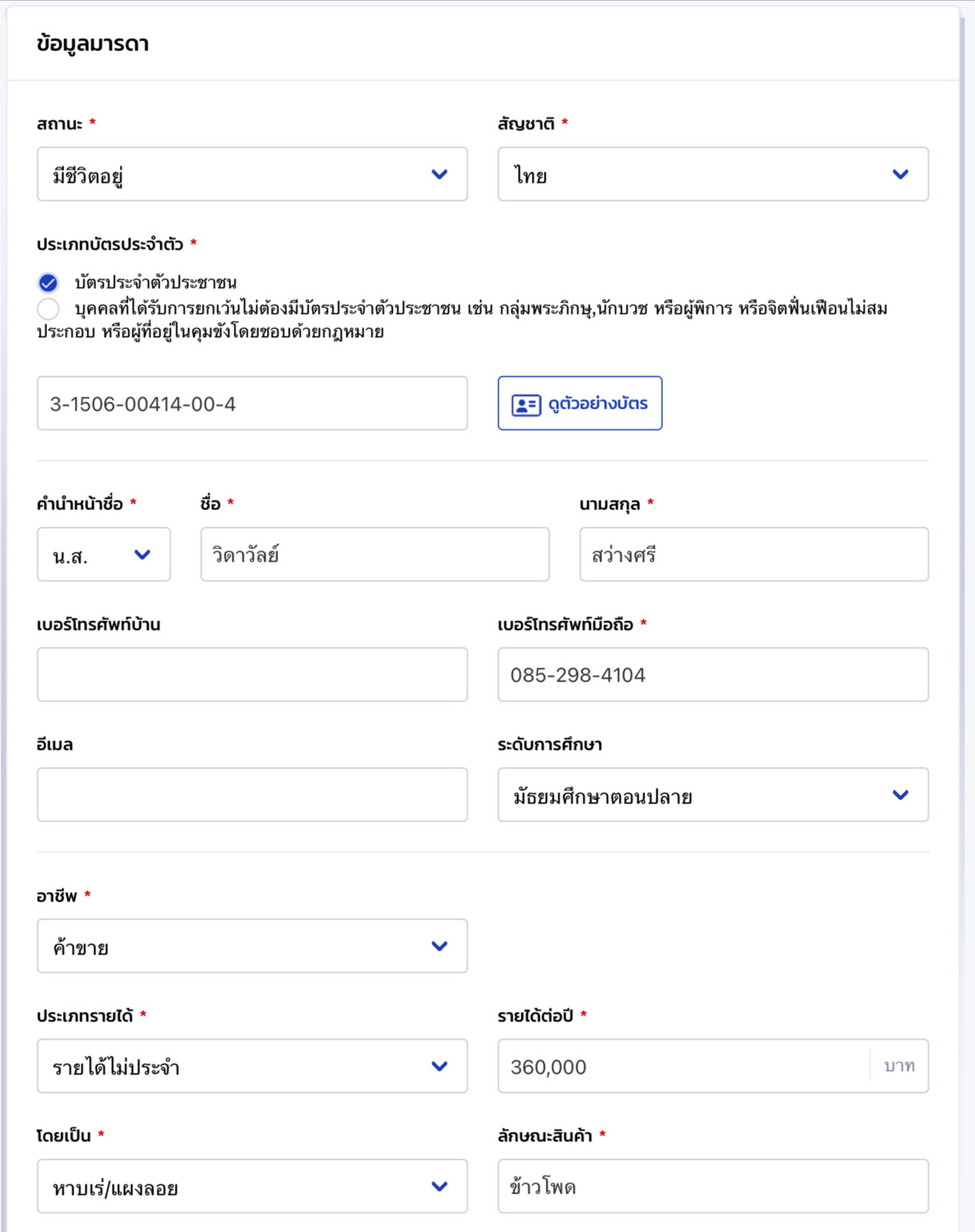
Task: Expand the อาชีพ occupation dropdown
Action: point(252,946)
